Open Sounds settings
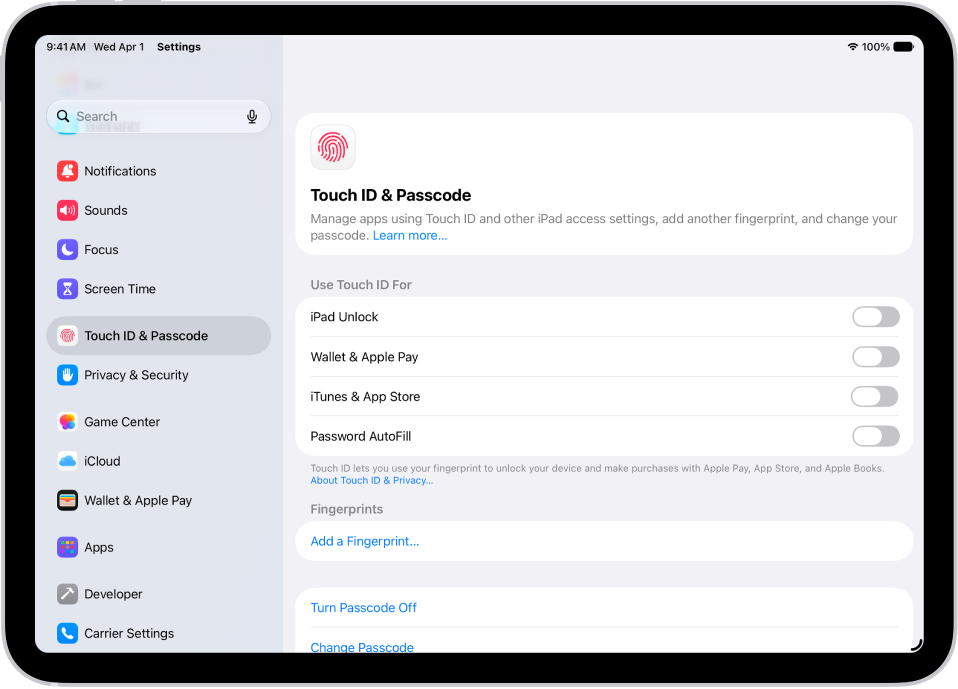 159,210
